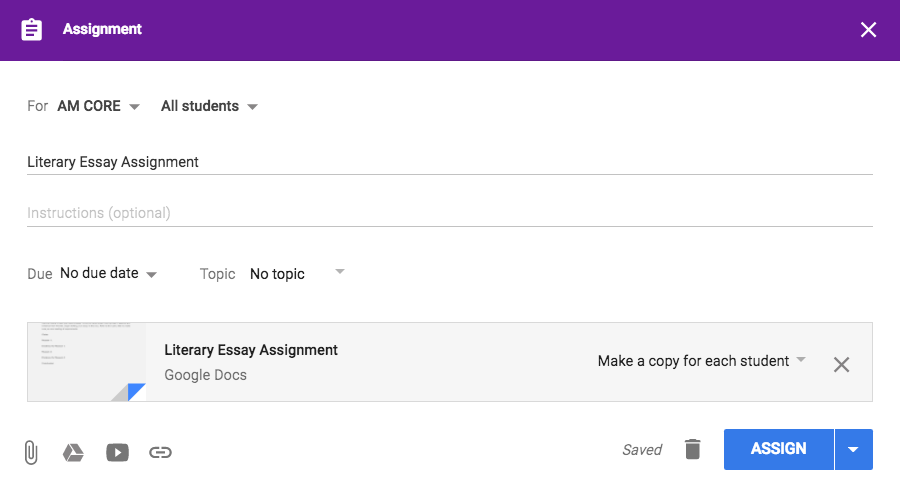
Task: Click the insert link icon
Action: 160,452
